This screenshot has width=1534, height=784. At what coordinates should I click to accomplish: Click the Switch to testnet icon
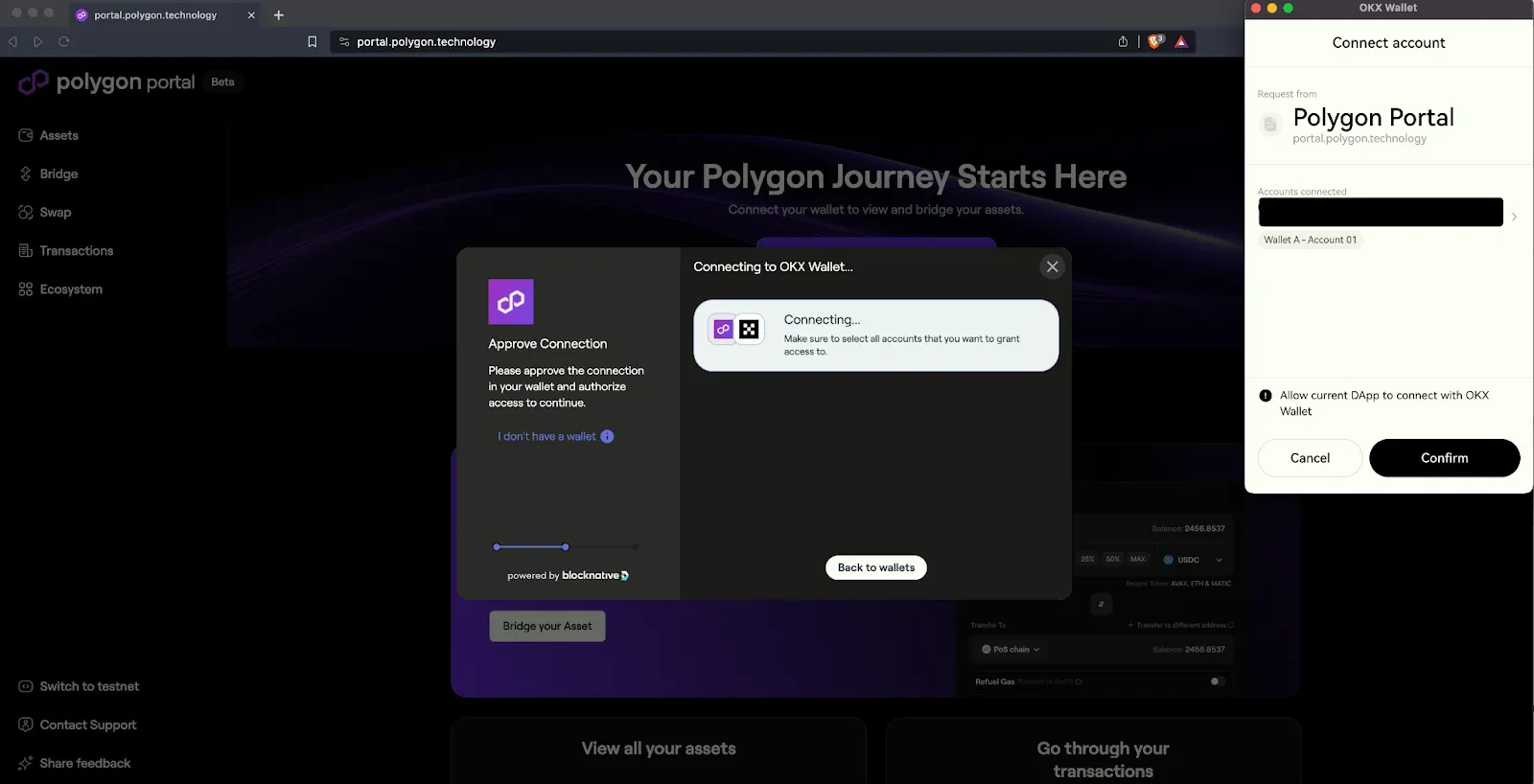pyautogui.click(x=26, y=686)
